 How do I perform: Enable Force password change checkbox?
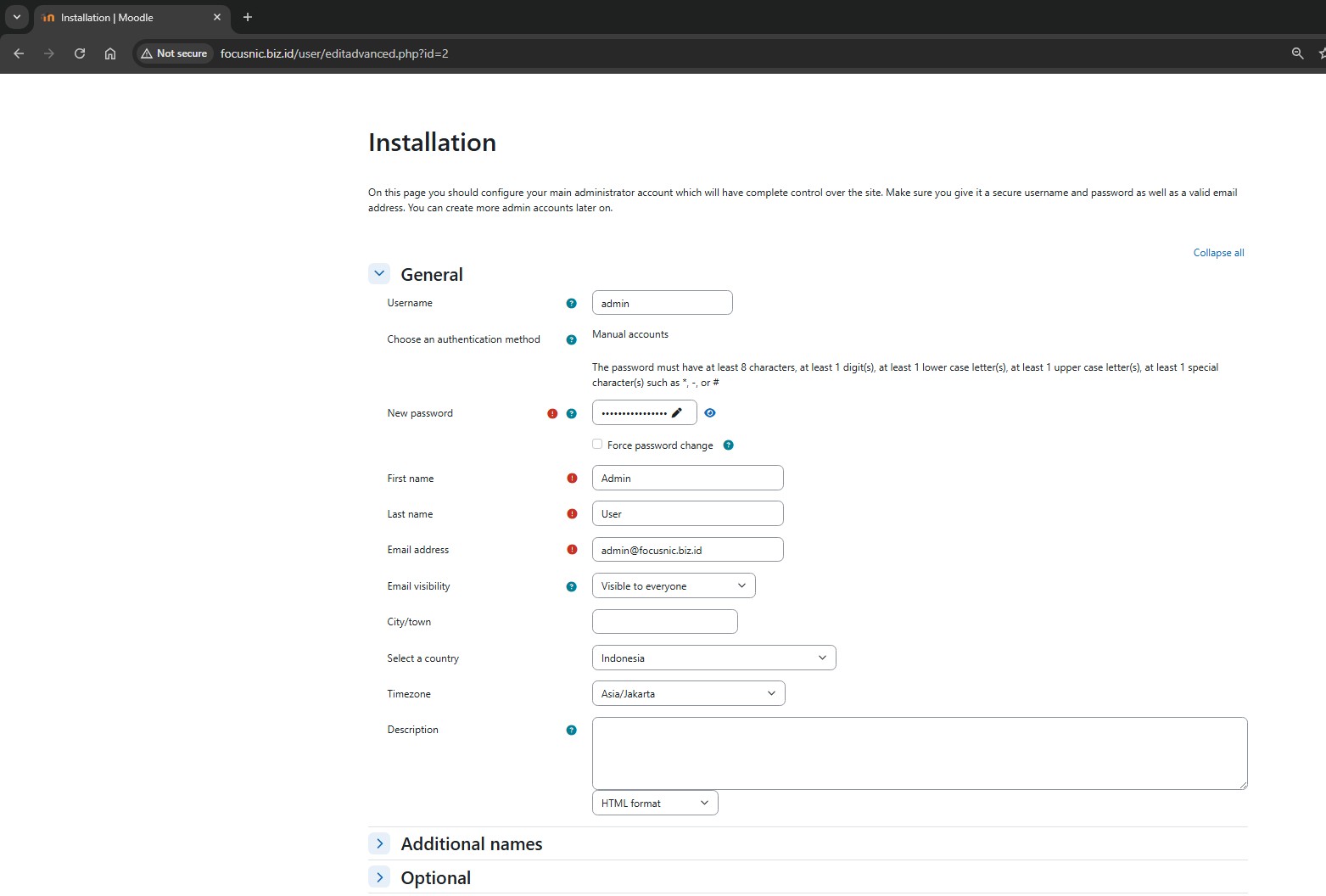click(597, 445)
